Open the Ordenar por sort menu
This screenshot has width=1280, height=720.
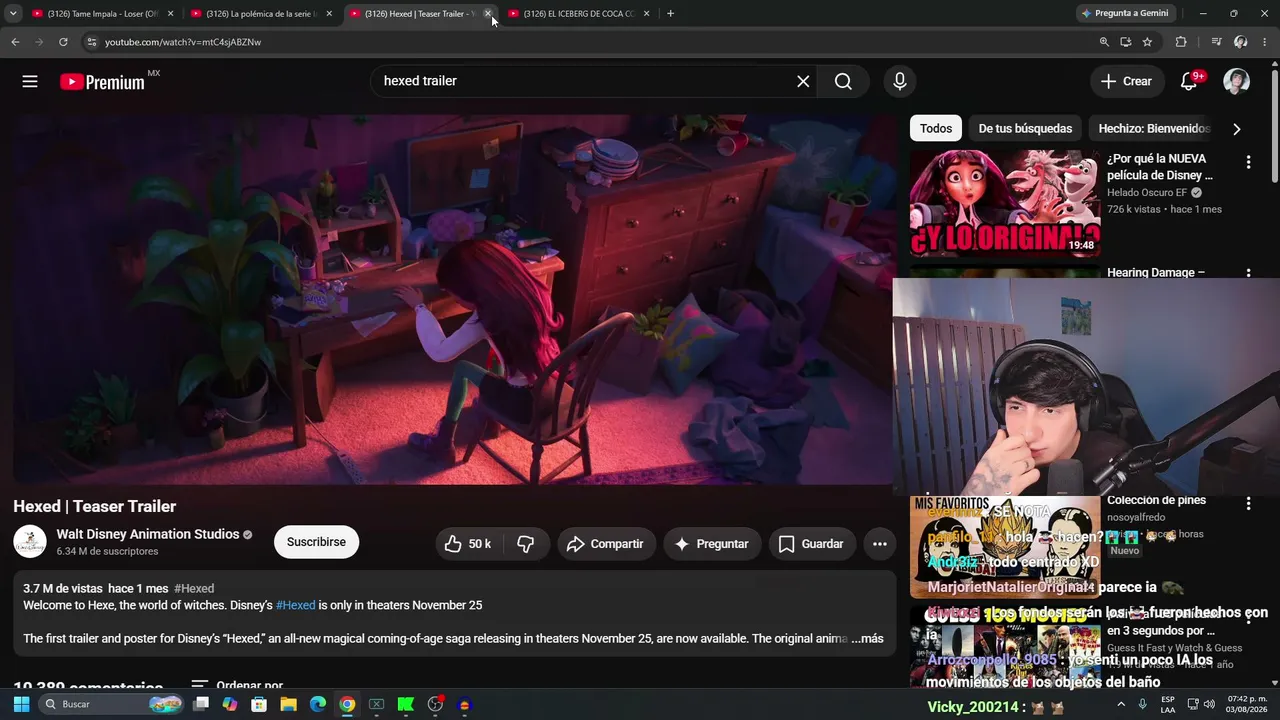click(238, 686)
